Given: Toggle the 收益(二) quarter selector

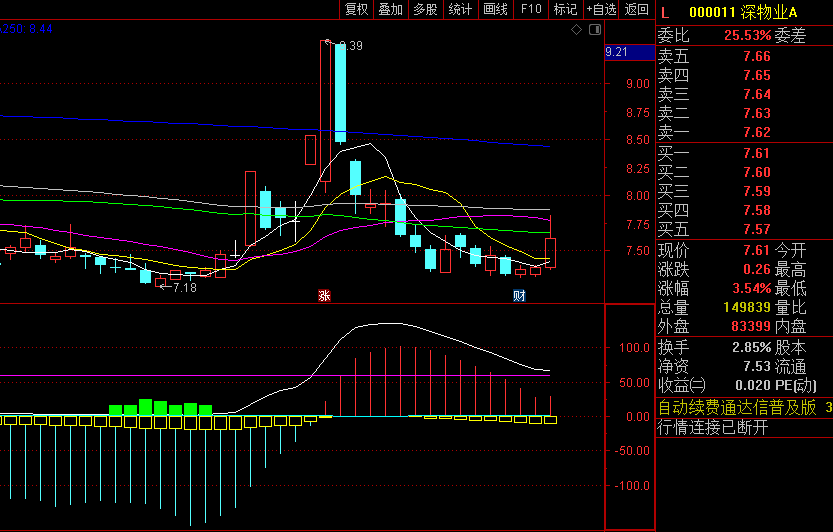Looking at the screenshot, I should tap(681, 386).
